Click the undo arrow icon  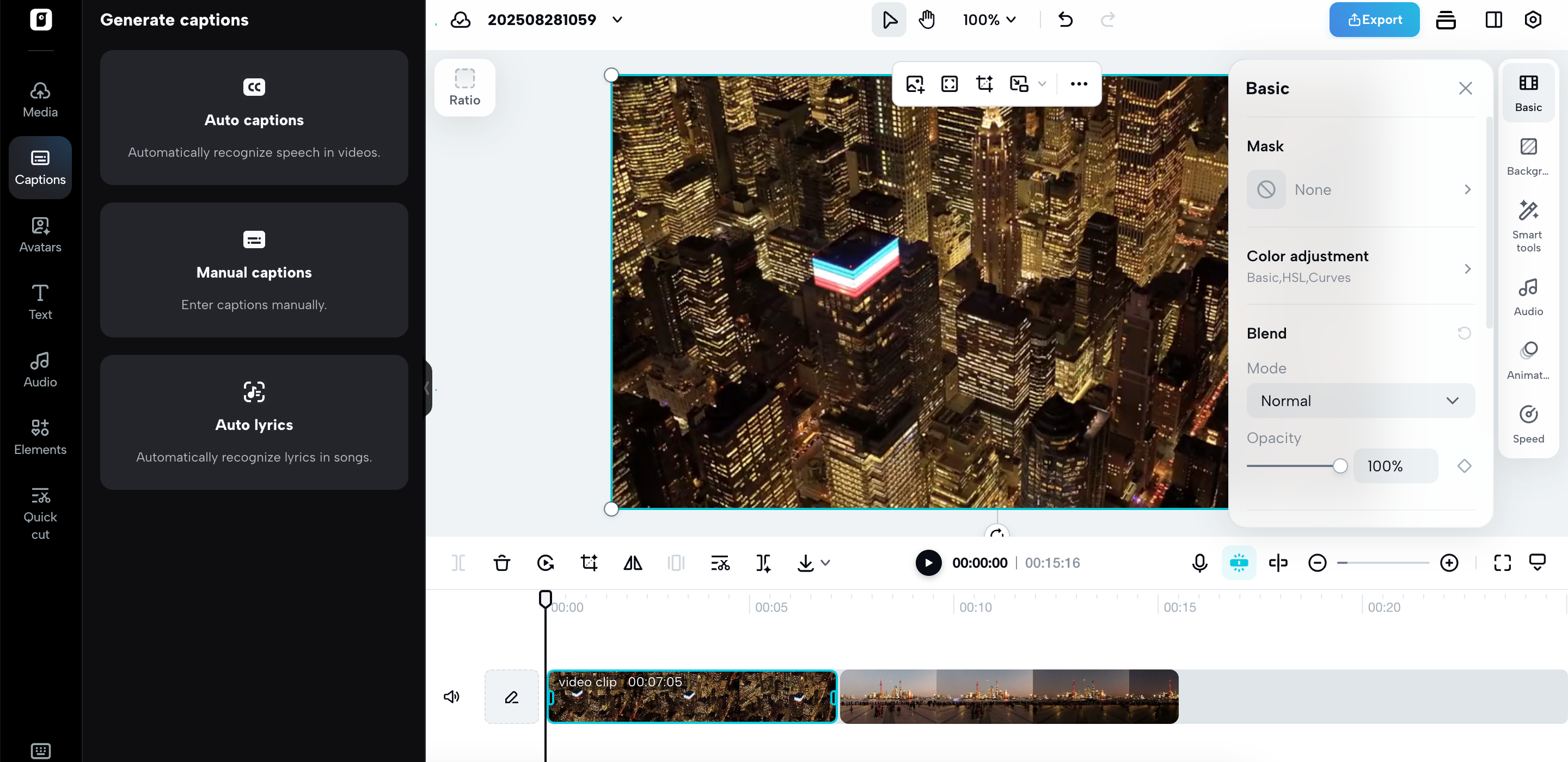point(1065,20)
